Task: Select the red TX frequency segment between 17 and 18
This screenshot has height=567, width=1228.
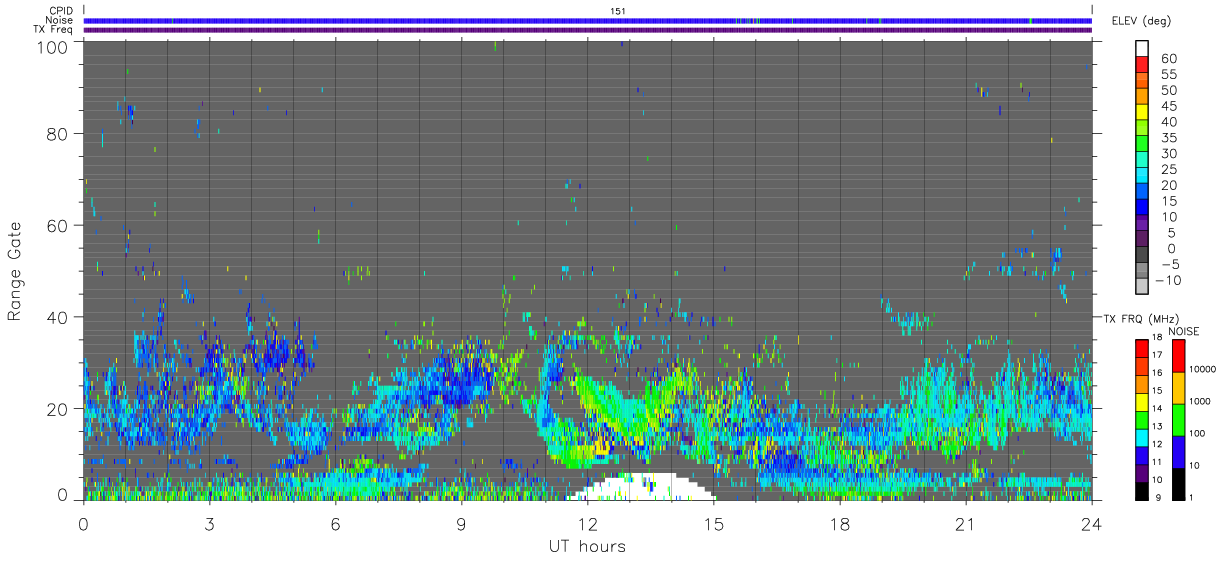Action: point(1142,348)
